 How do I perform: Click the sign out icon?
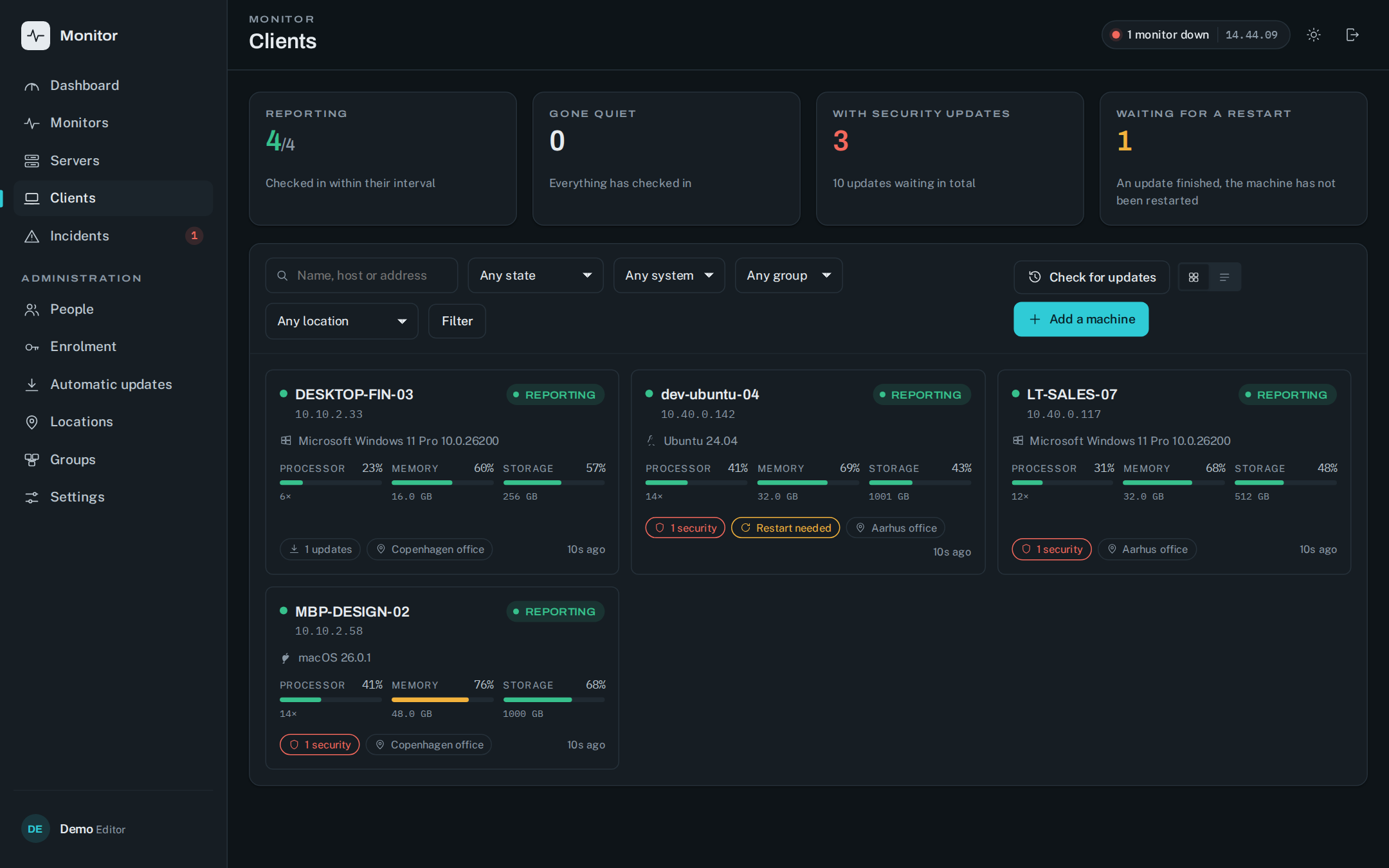pos(1352,35)
